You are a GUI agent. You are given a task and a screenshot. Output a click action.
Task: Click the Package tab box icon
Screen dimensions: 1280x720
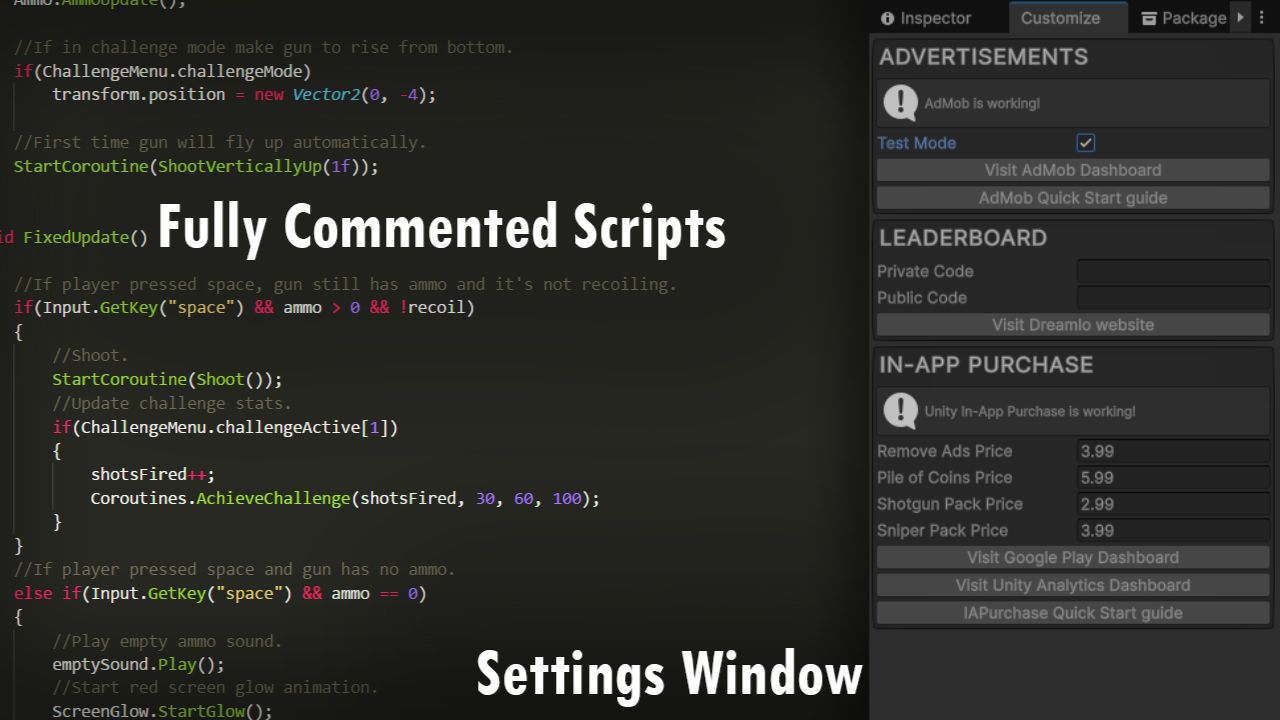pyautogui.click(x=1149, y=18)
